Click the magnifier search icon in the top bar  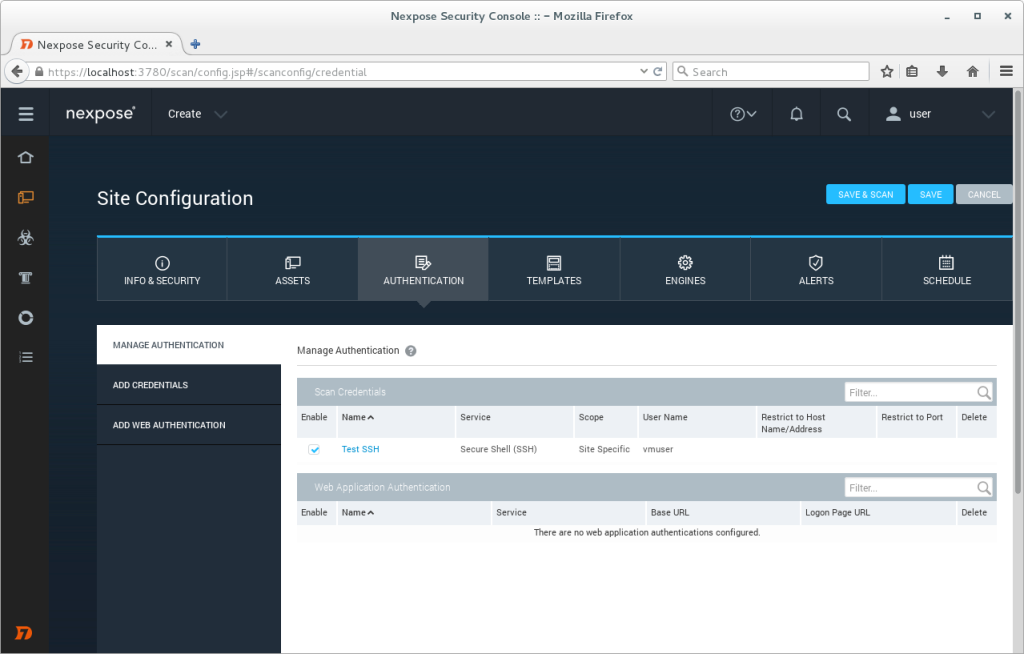click(844, 113)
